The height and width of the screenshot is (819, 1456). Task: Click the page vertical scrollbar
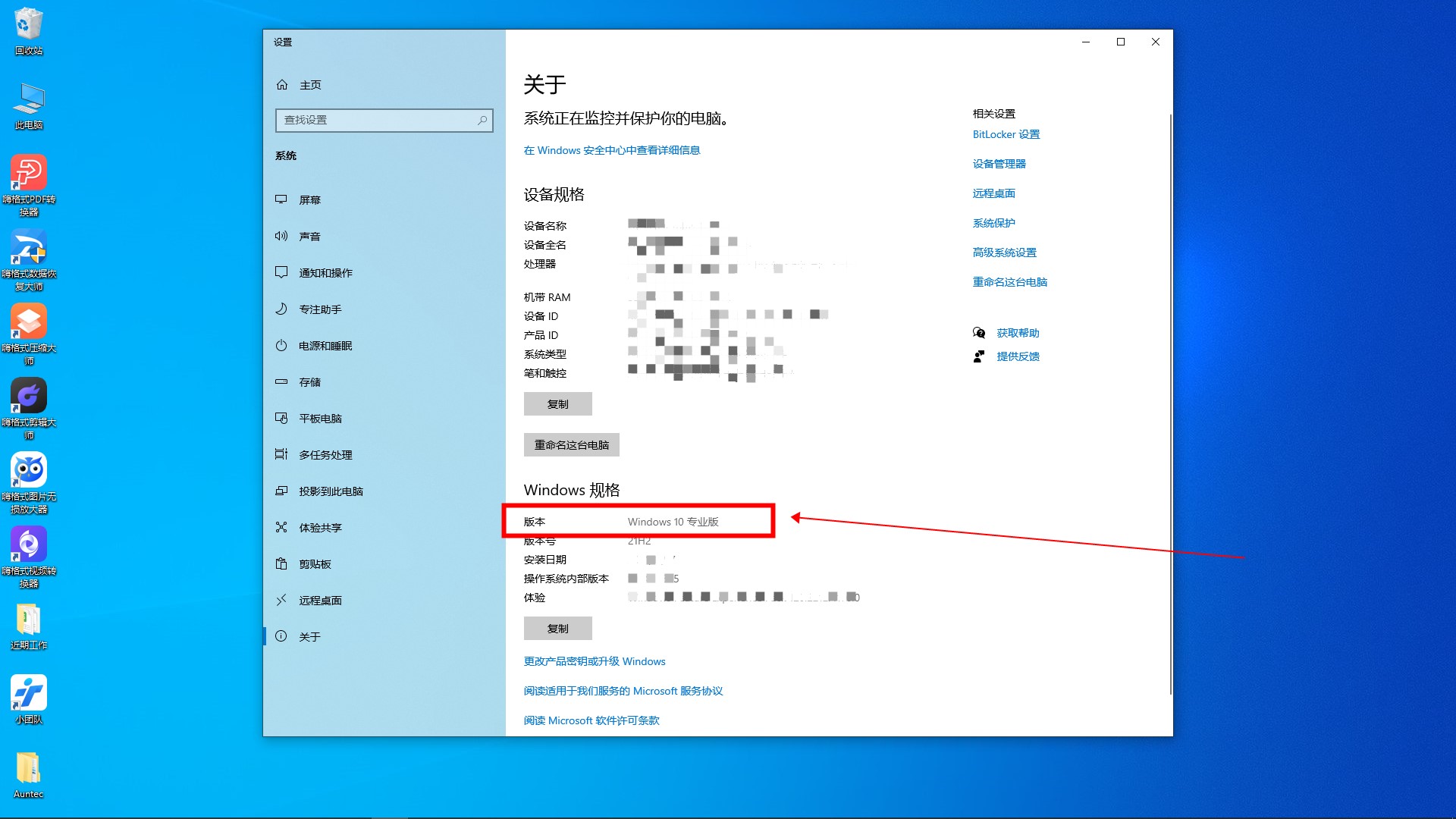coord(1170,403)
